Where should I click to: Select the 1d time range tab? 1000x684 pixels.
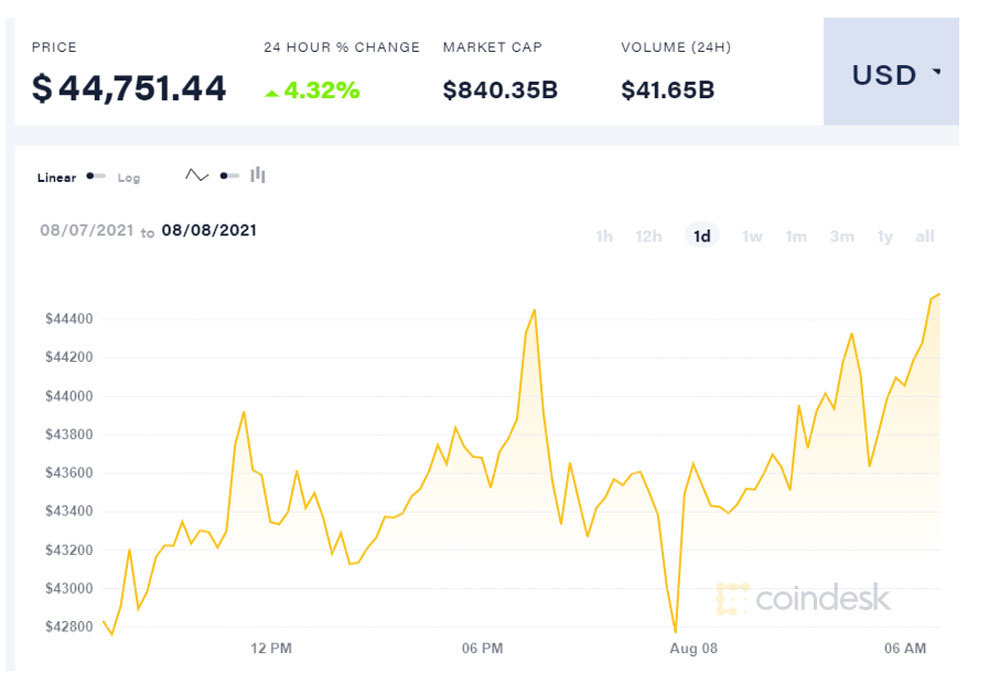(x=700, y=236)
